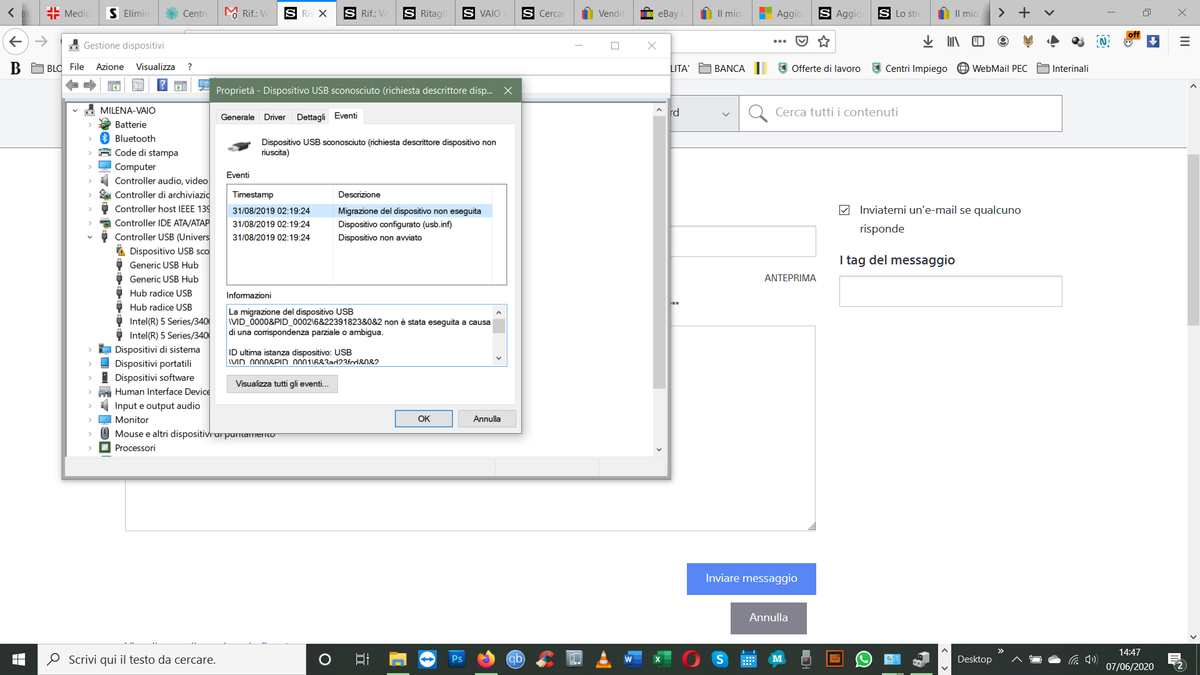Expand the Batterie device category
Viewport: 1200px width, 675px height.
click(x=90, y=125)
